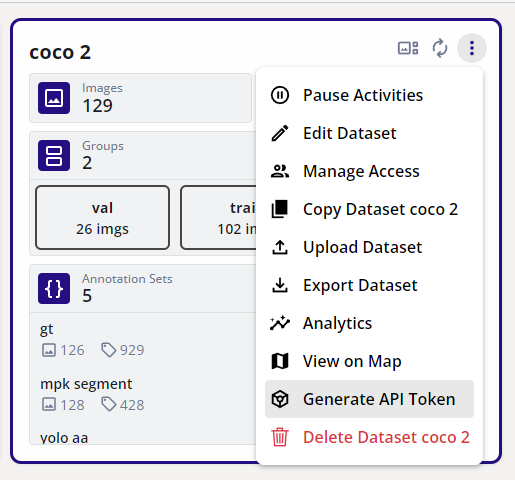The image size is (515, 480).
Task: Close the three-dot options menu button
Action: click(472, 48)
